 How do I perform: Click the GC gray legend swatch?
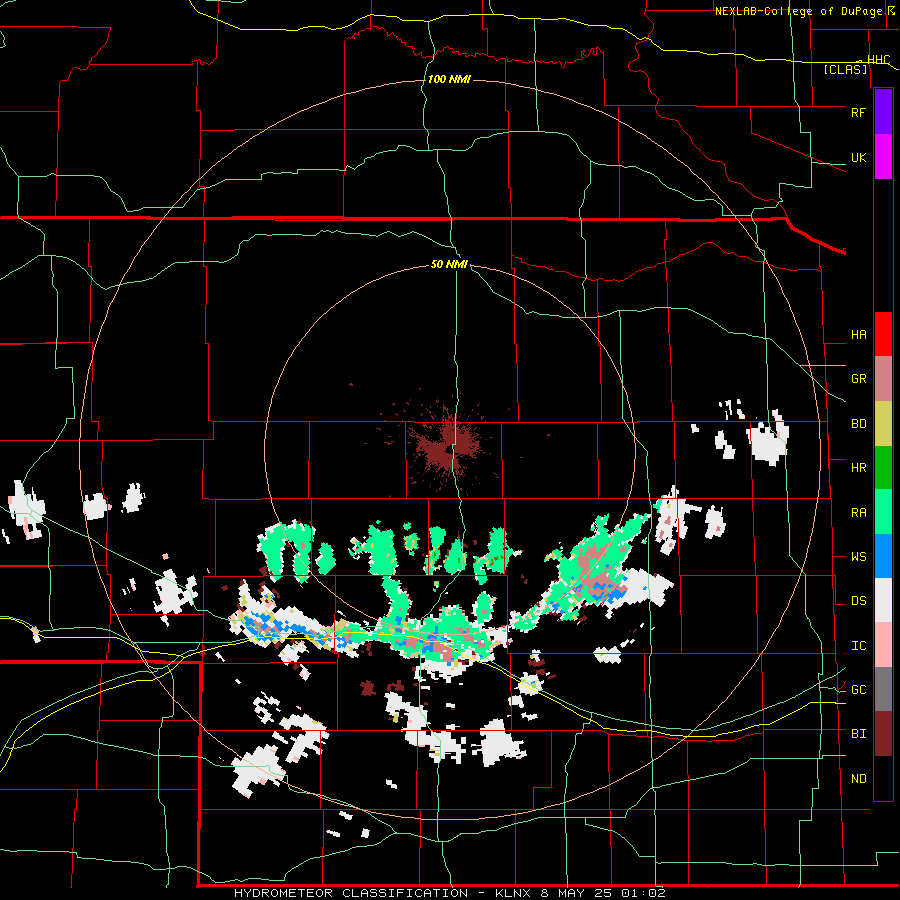click(883, 689)
